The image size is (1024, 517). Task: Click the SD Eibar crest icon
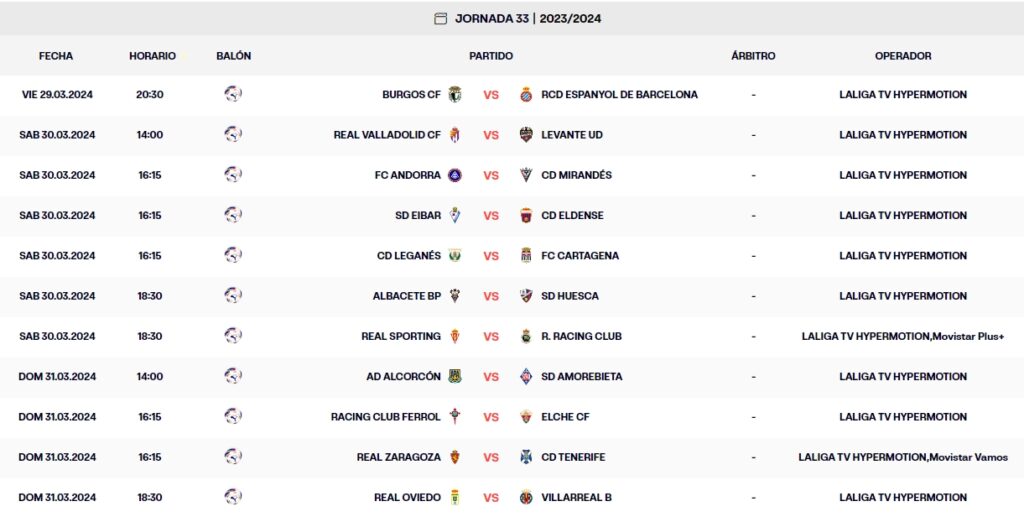click(455, 215)
